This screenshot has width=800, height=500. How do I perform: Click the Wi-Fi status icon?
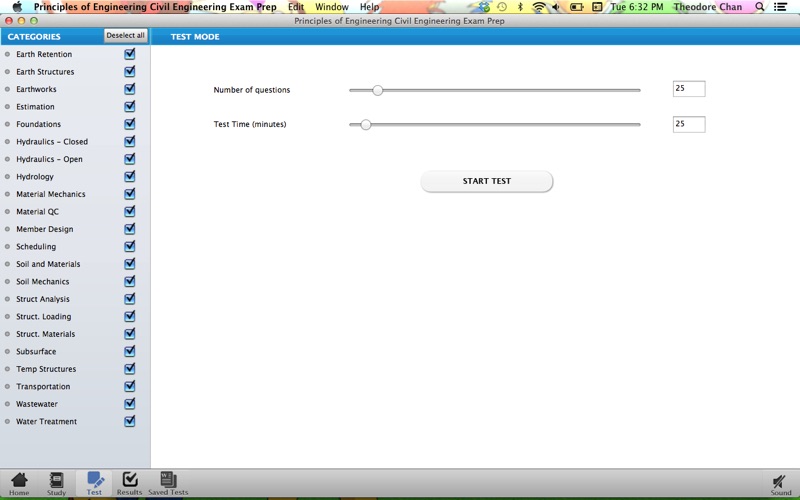click(x=538, y=7)
